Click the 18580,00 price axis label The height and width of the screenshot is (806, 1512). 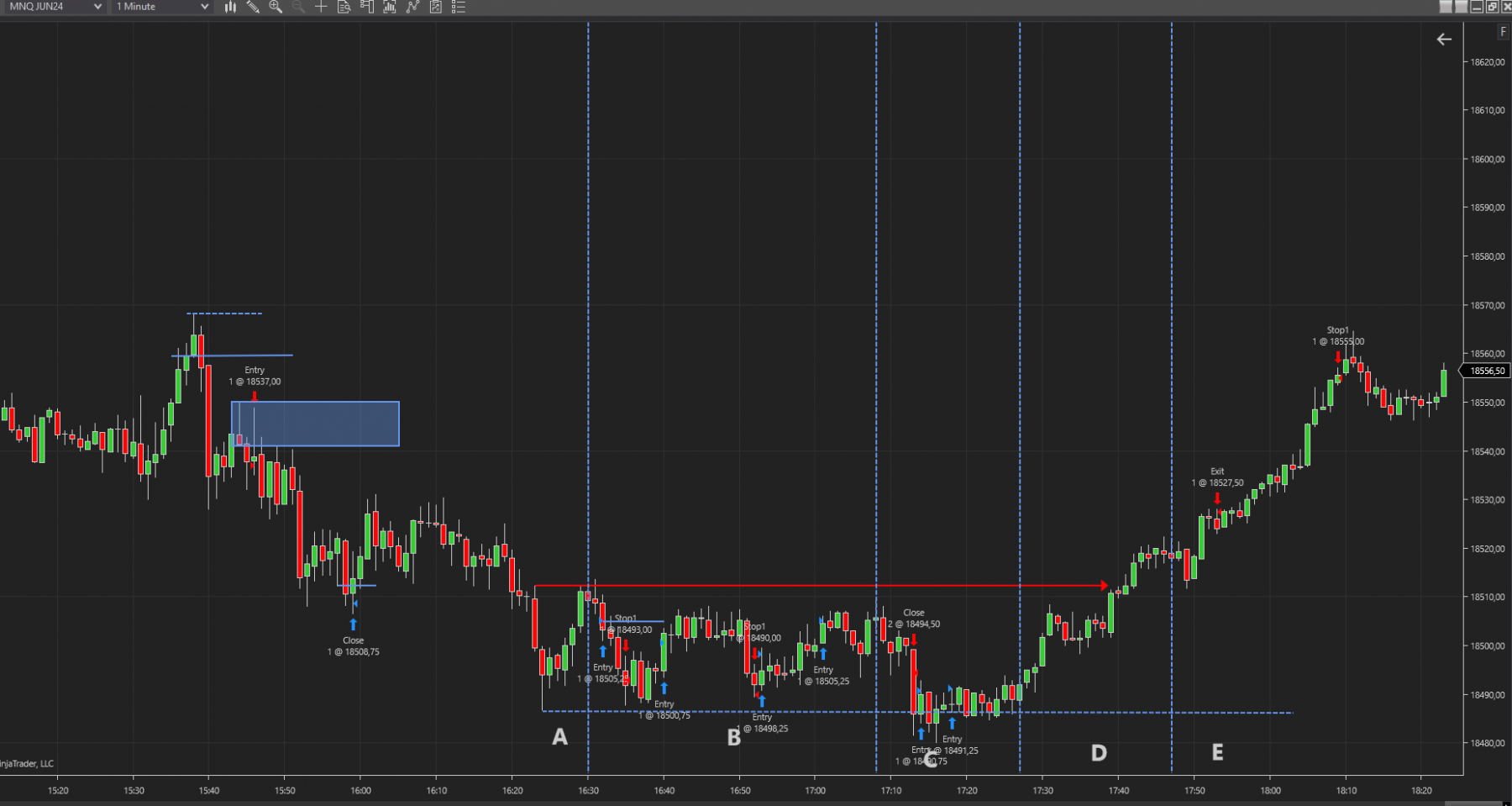[x=1487, y=257]
